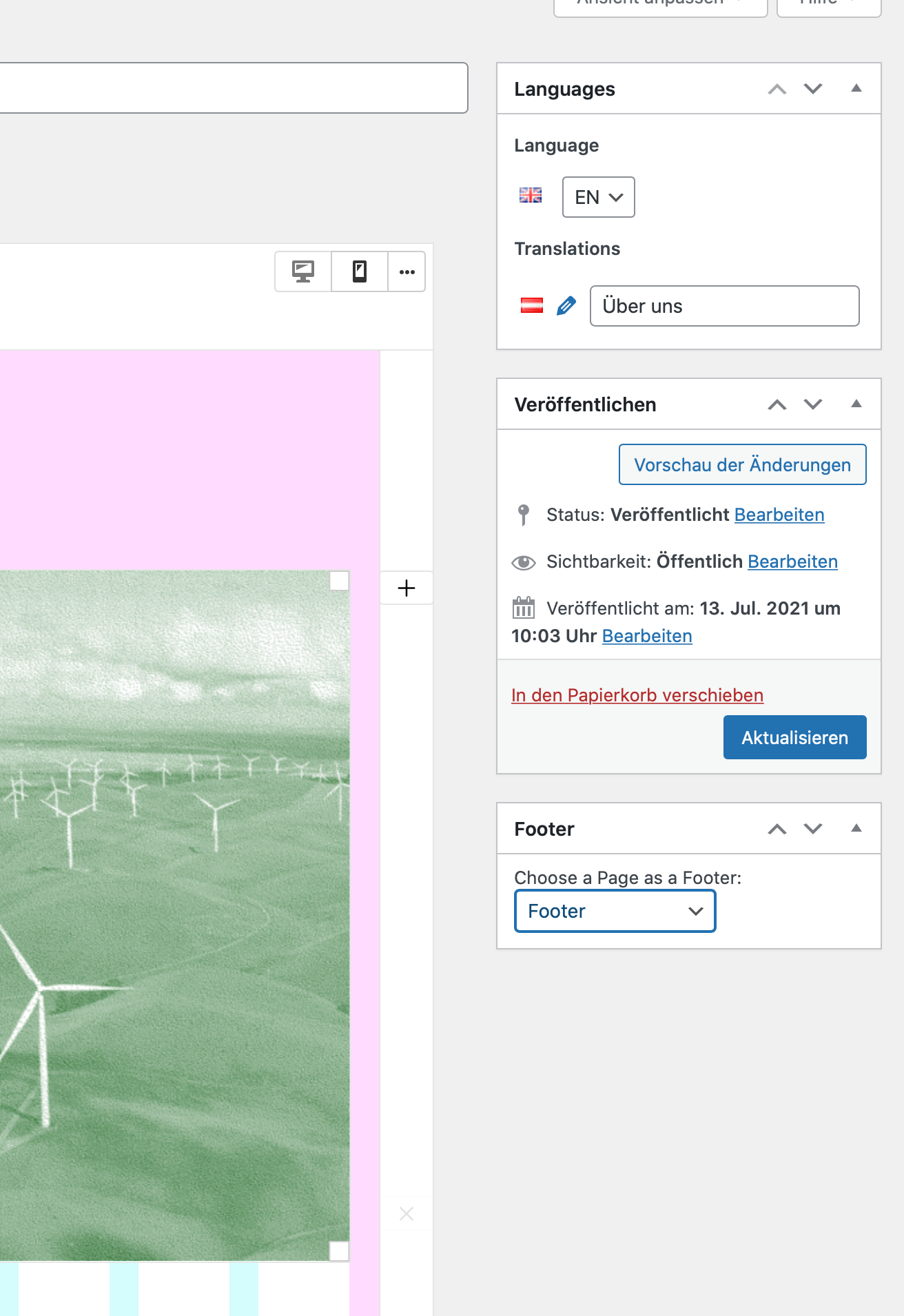Edit status via Bearbeiten link
This screenshot has width=904, height=1316.
779,515
